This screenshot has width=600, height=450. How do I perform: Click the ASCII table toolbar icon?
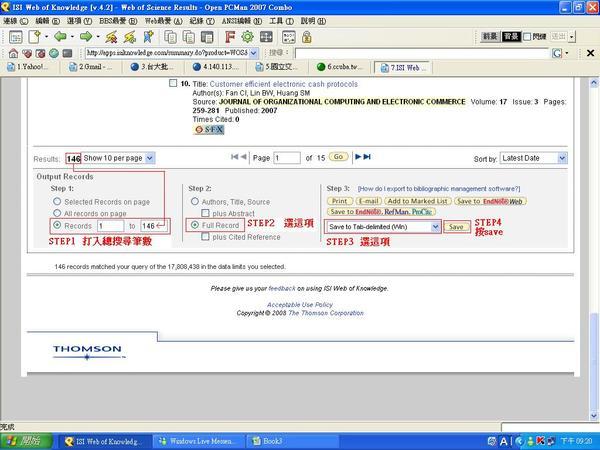pos(289,37)
